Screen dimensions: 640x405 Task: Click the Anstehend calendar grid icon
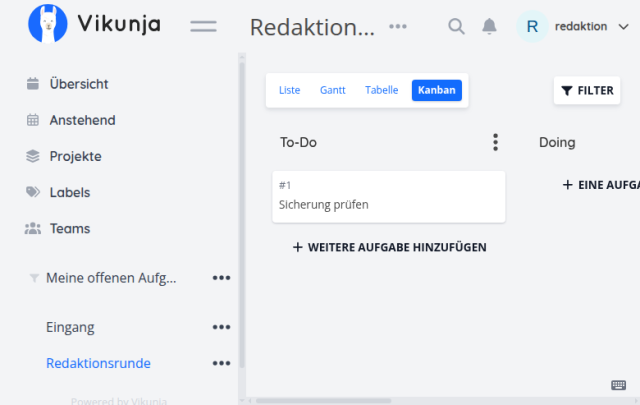click(33, 120)
